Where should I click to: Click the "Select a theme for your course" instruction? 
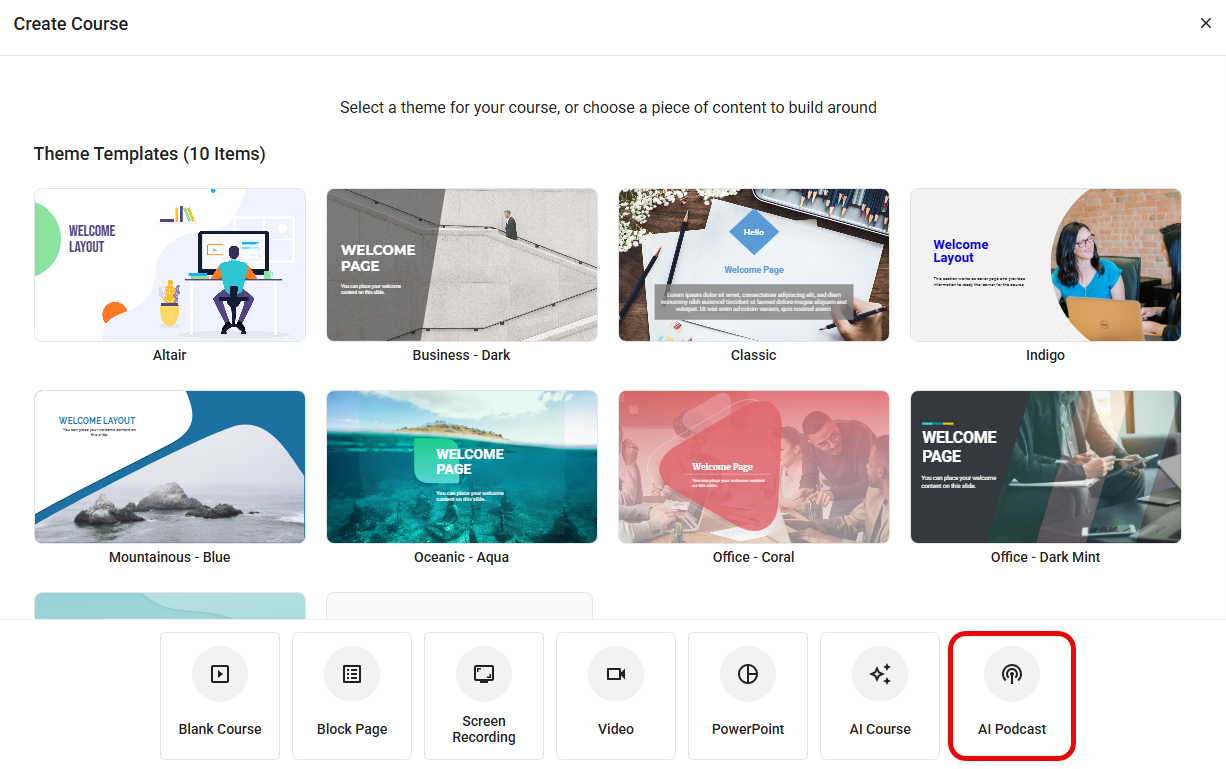pyautogui.click(x=608, y=107)
